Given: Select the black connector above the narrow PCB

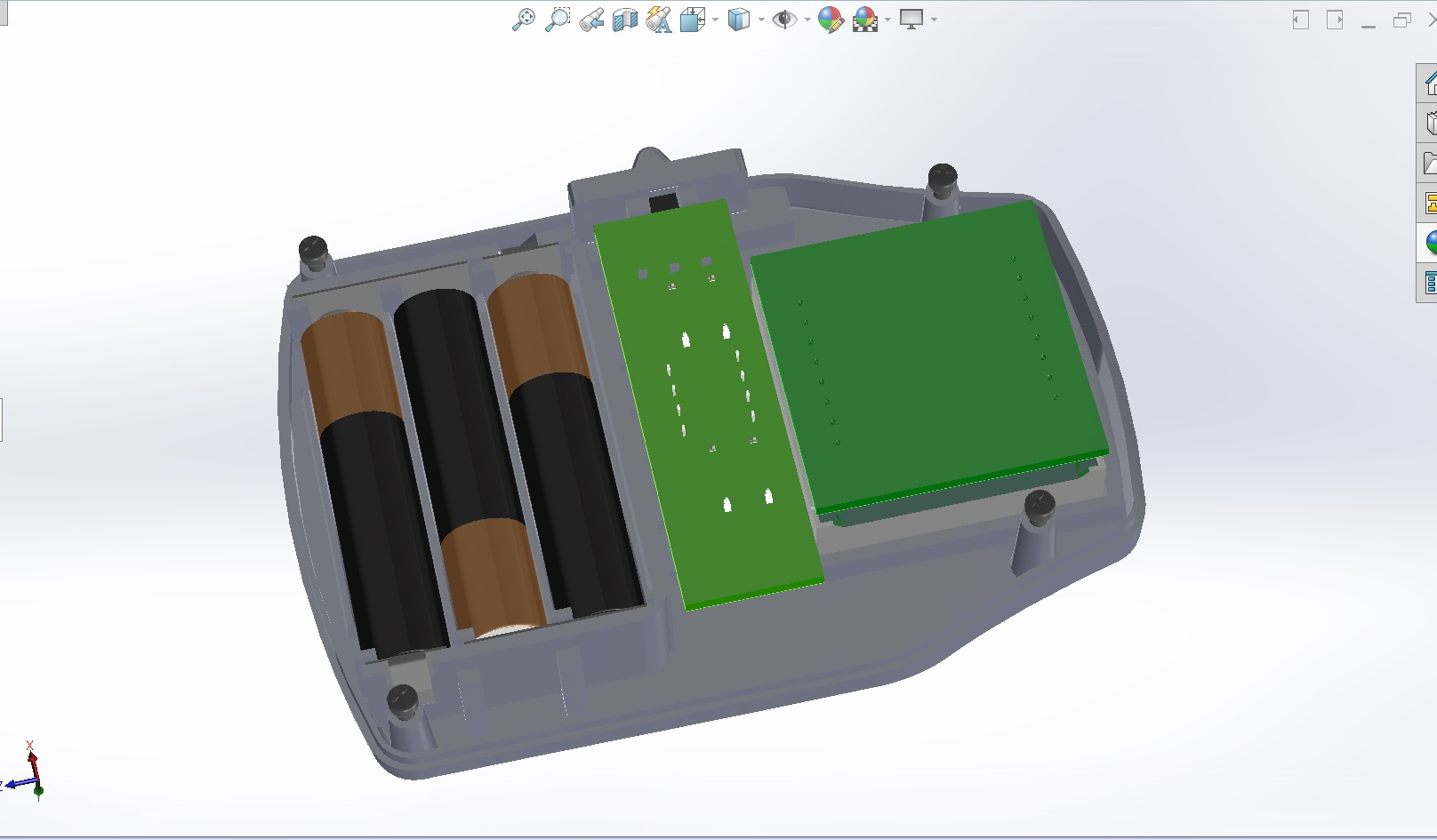Looking at the screenshot, I should pyautogui.click(x=663, y=204).
